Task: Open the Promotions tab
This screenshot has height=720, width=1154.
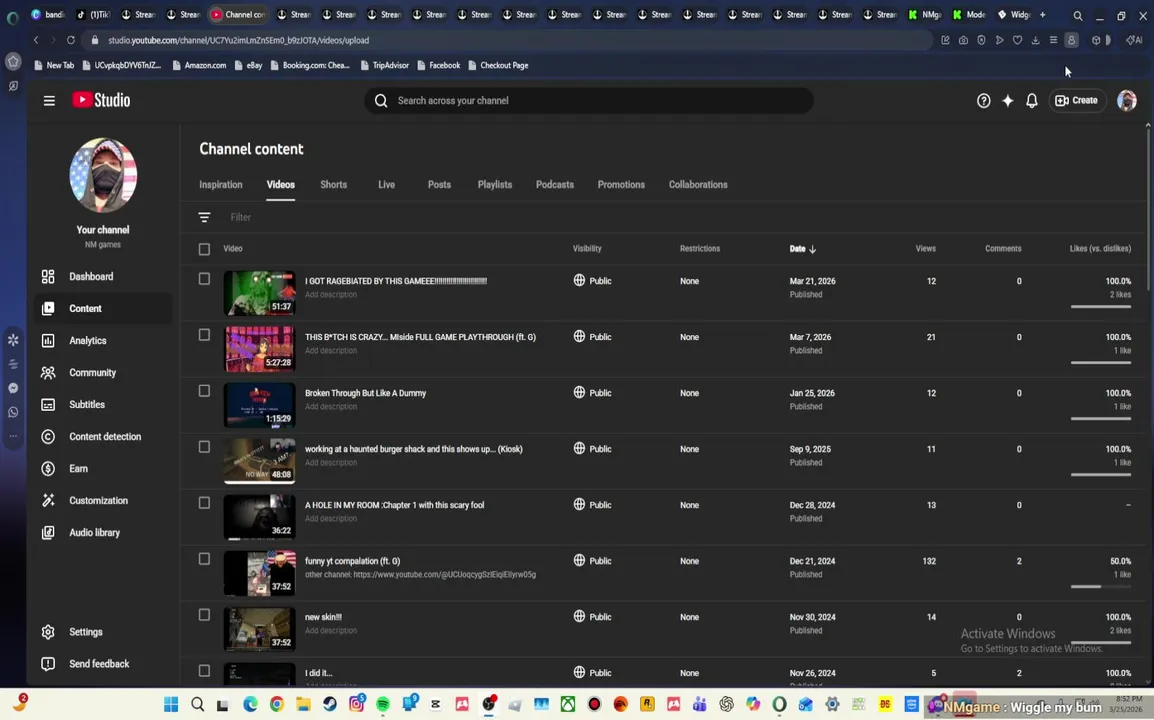Action: coord(621,185)
